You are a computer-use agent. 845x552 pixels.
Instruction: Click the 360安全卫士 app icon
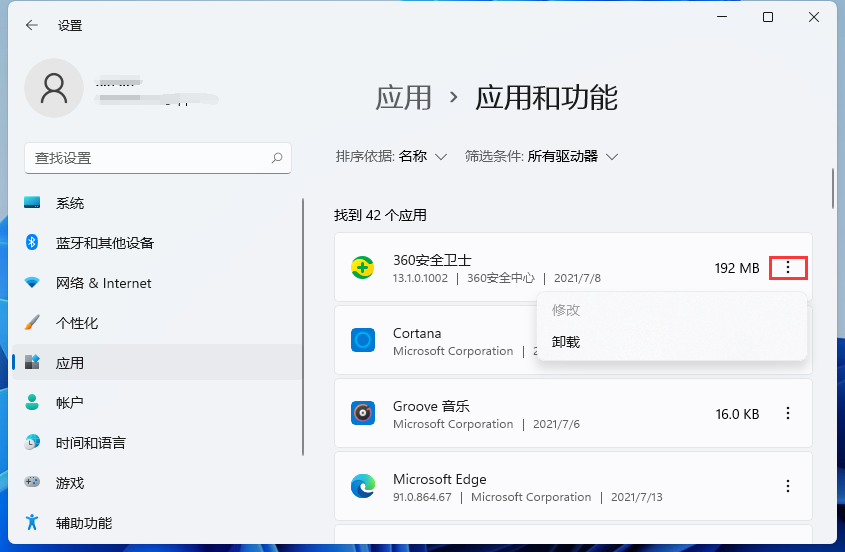click(x=363, y=267)
